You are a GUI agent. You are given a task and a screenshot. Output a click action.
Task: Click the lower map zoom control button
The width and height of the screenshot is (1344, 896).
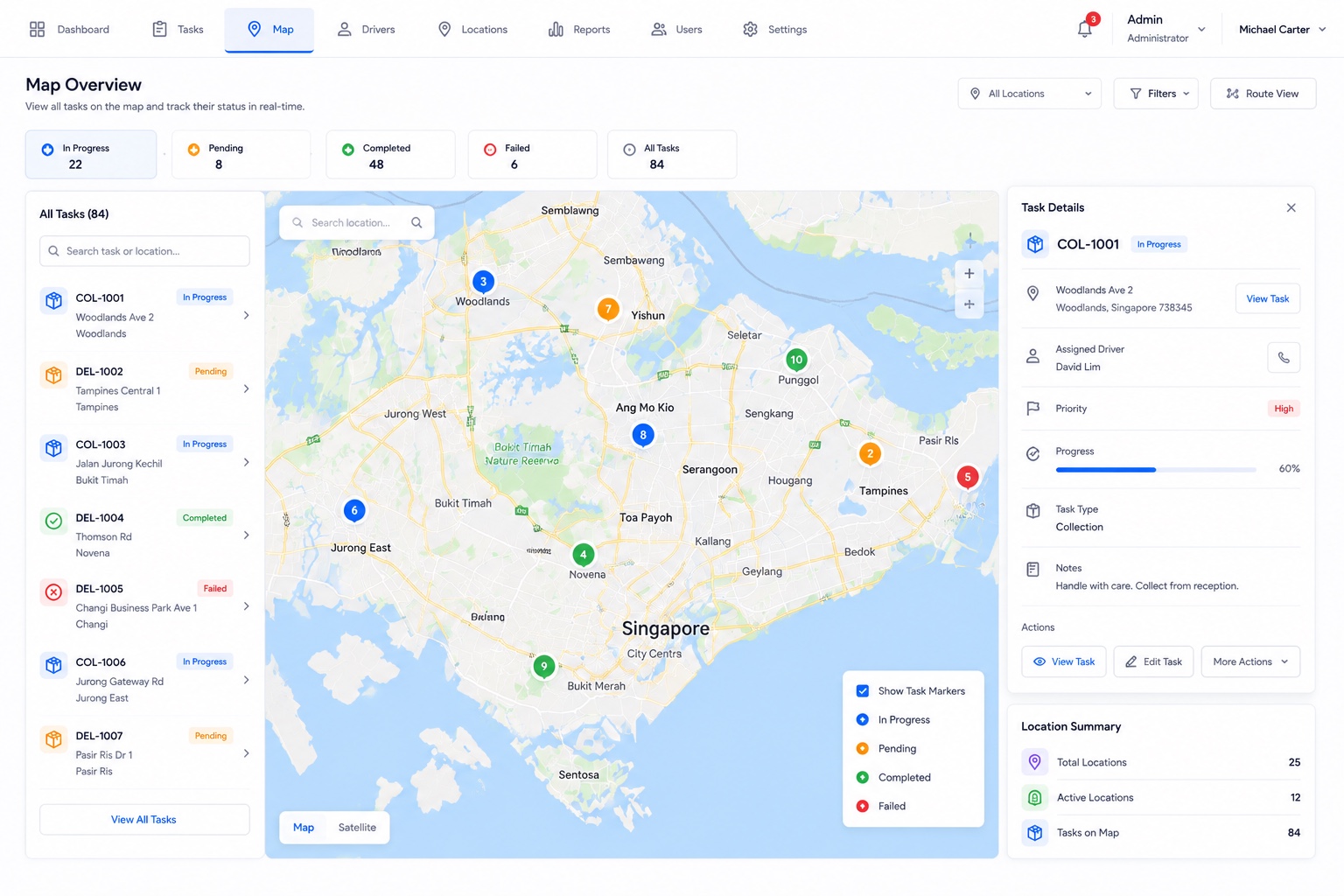click(969, 304)
